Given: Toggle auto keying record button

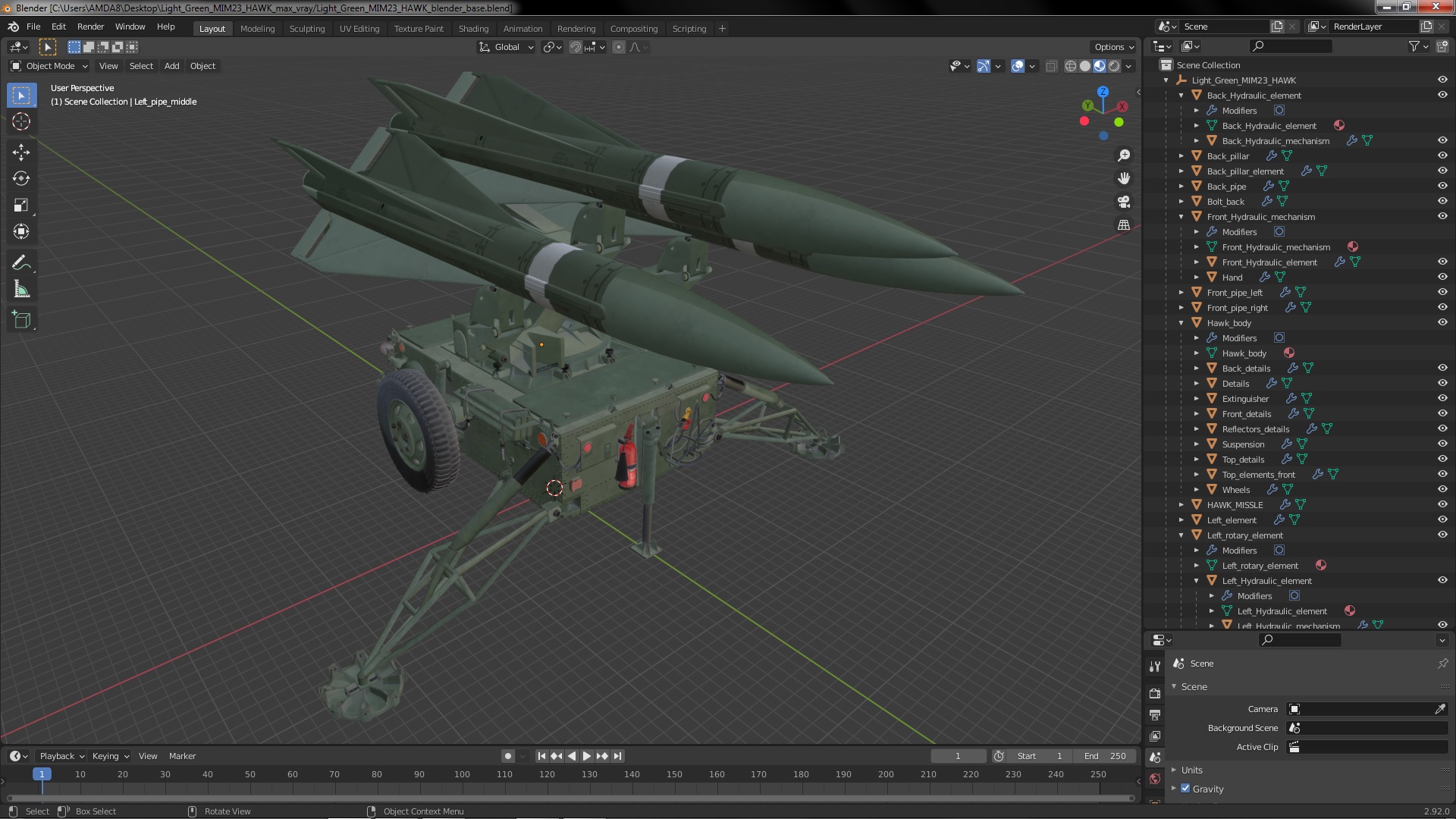Looking at the screenshot, I should click(507, 756).
